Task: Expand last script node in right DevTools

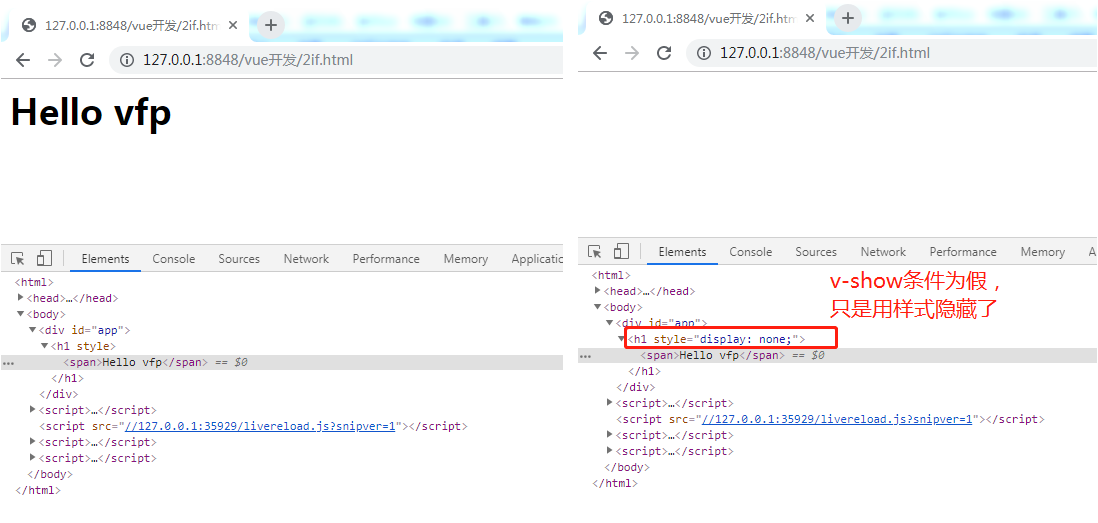Action: tap(609, 451)
